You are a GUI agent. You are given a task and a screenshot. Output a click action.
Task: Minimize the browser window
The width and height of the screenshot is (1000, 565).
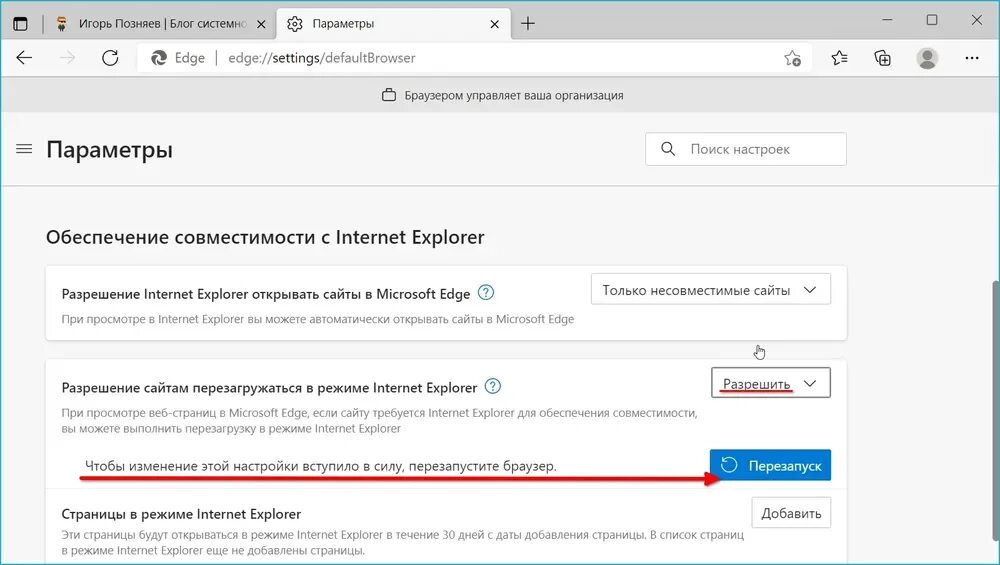[887, 20]
